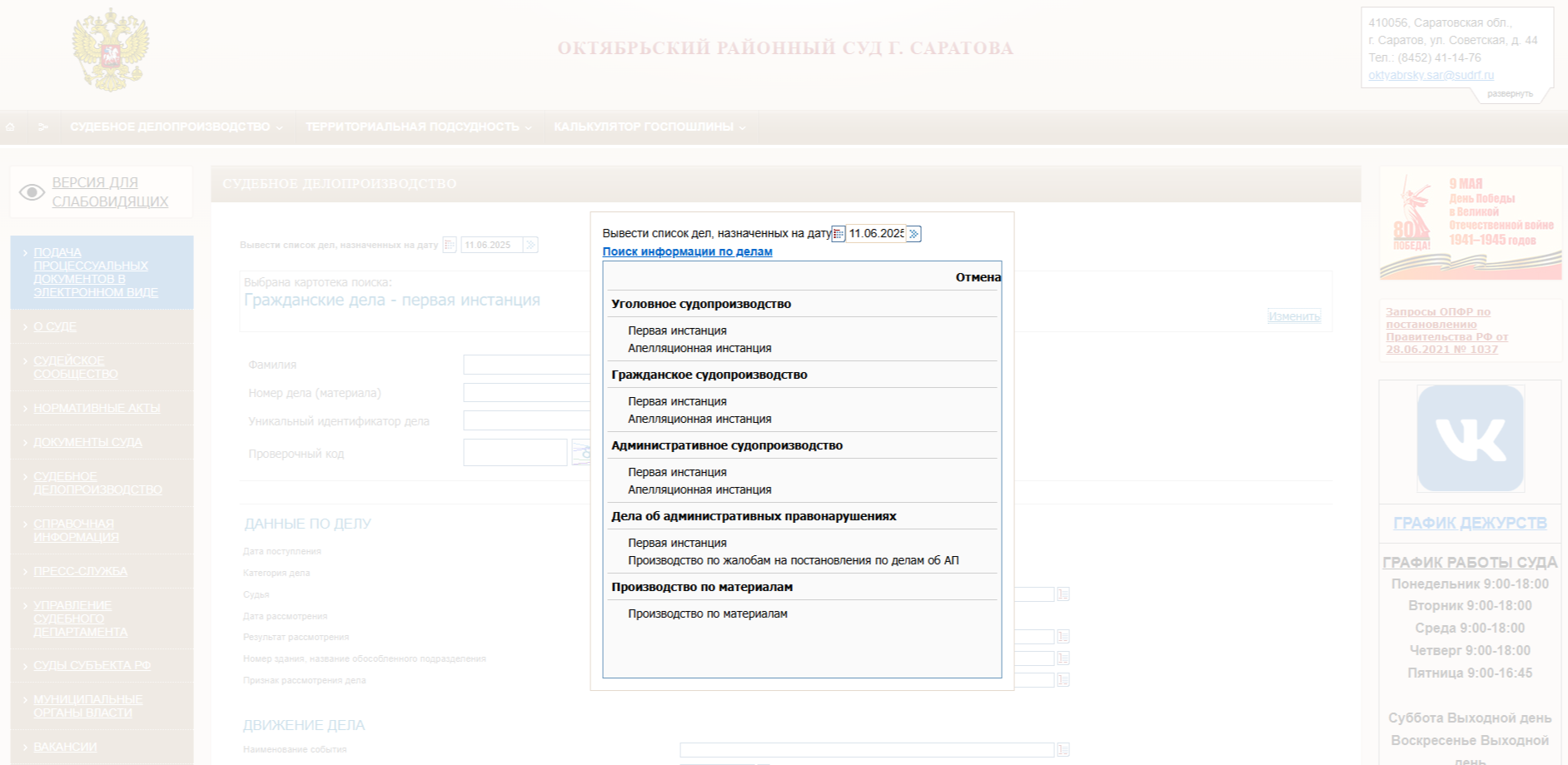Click Отмена to close the popup
This screenshot has width=1568, height=765.
[x=978, y=277]
